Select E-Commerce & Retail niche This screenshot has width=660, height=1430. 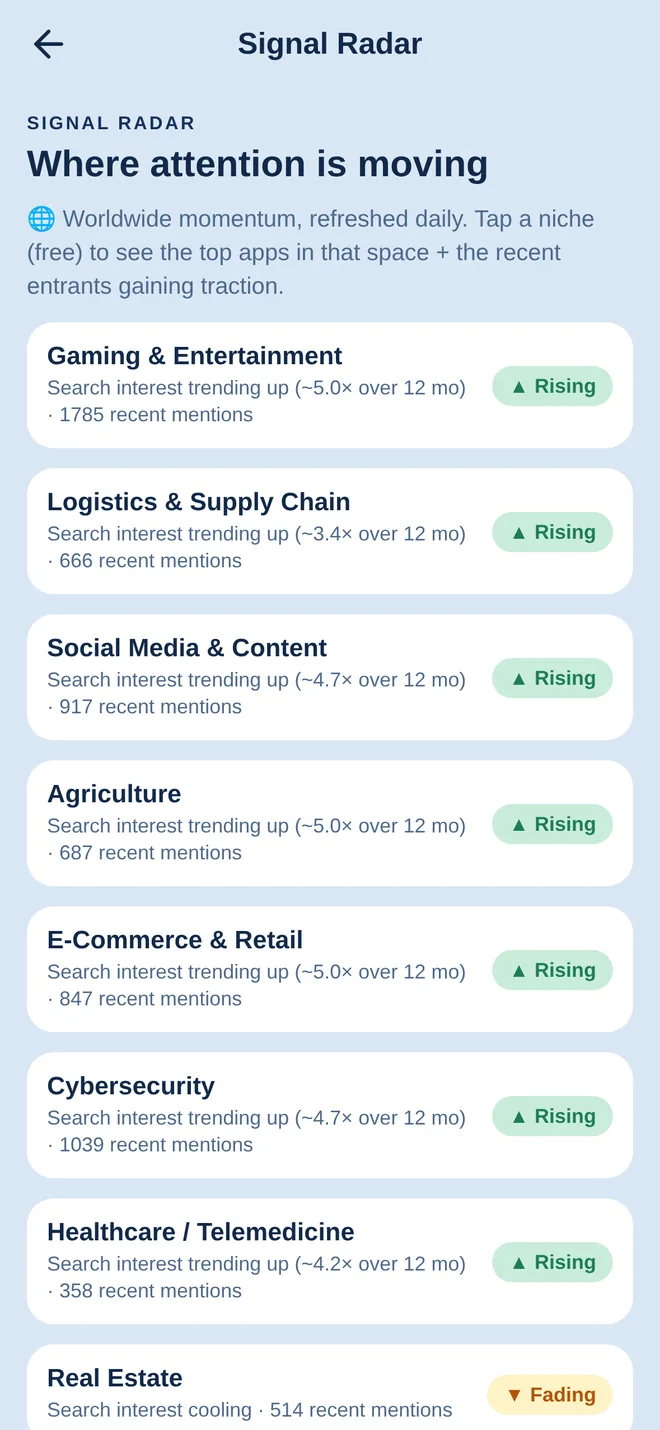coord(330,969)
